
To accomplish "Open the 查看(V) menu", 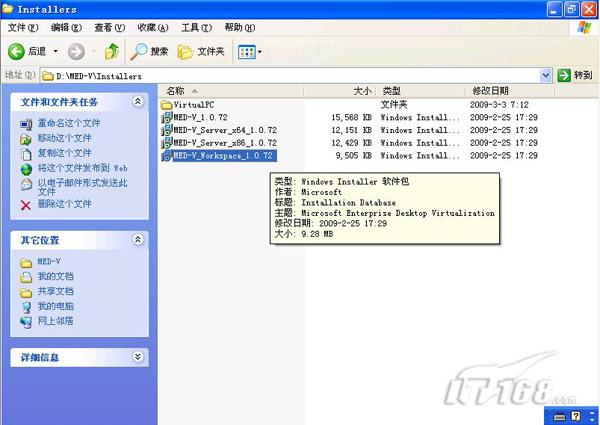I will (x=109, y=28).
